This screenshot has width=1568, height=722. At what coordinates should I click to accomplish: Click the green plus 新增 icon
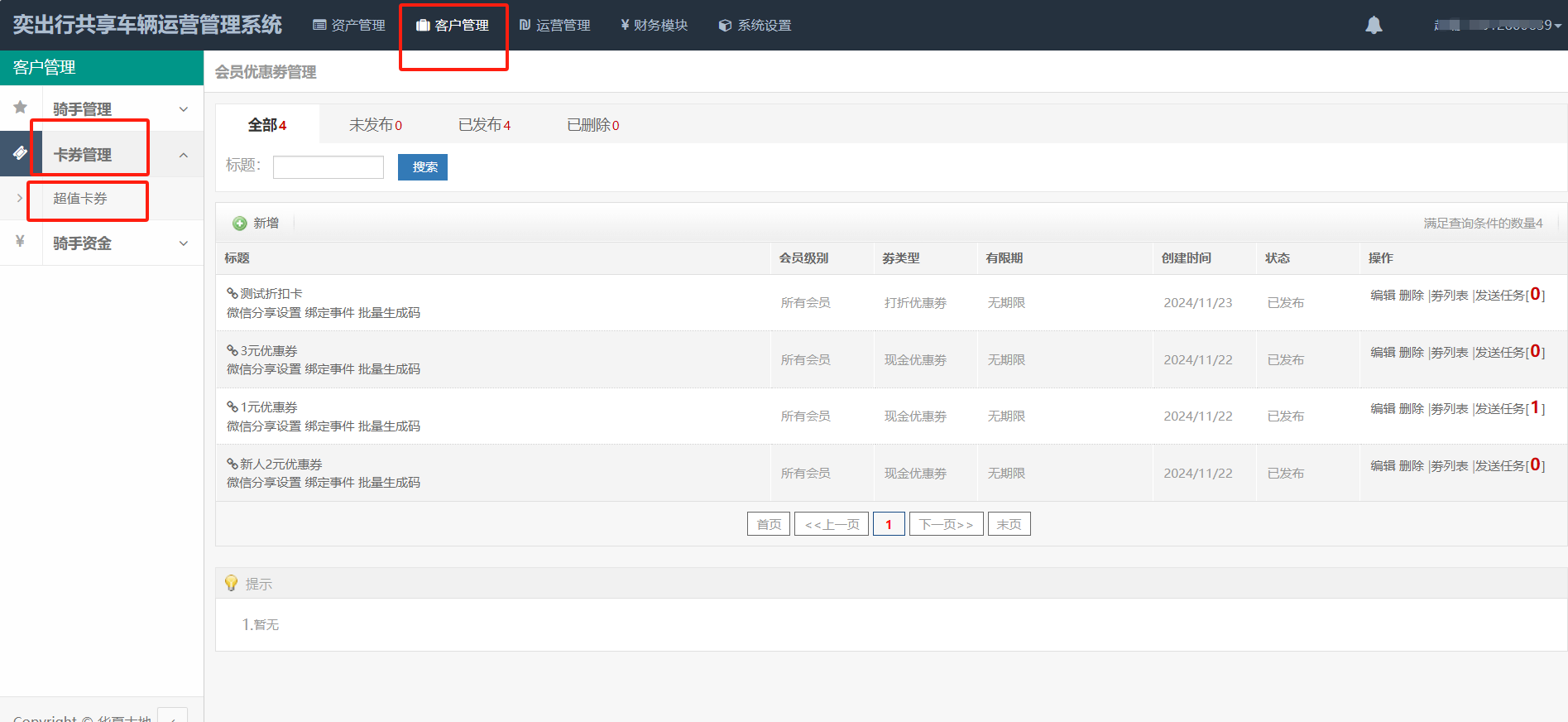[x=240, y=224]
